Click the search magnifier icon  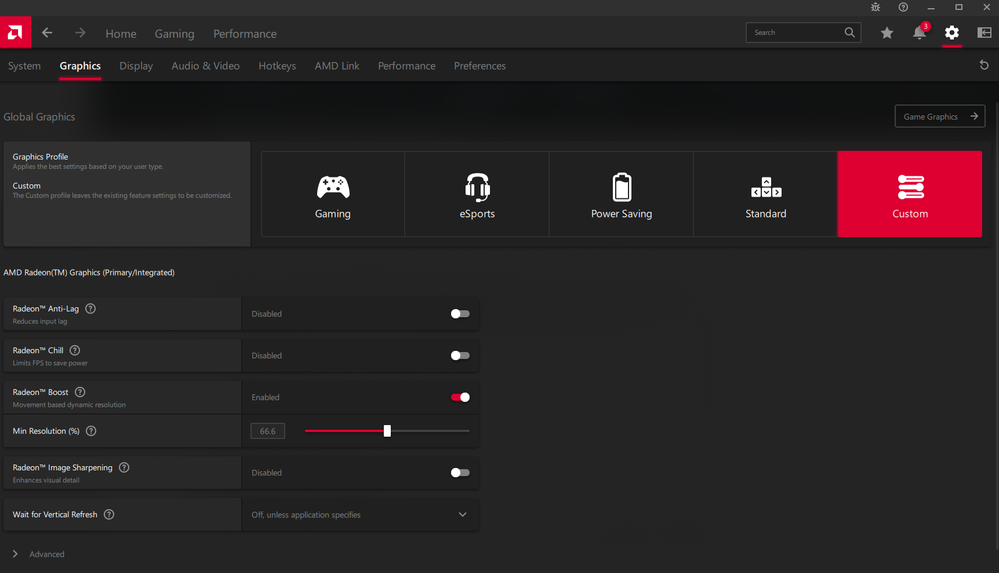pyautogui.click(x=849, y=33)
